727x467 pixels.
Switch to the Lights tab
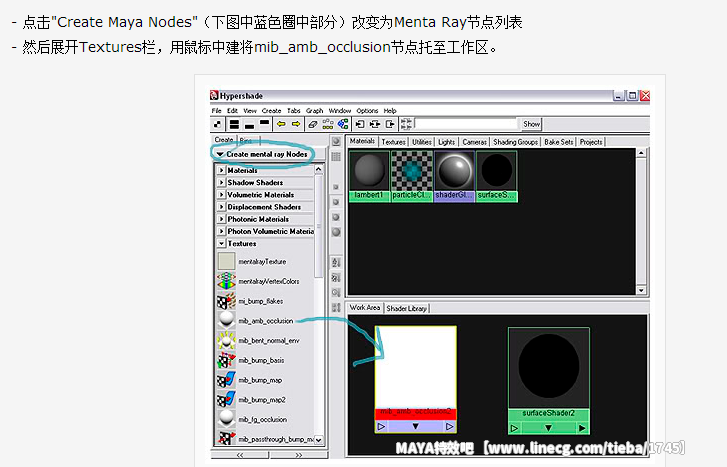pyautogui.click(x=446, y=142)
